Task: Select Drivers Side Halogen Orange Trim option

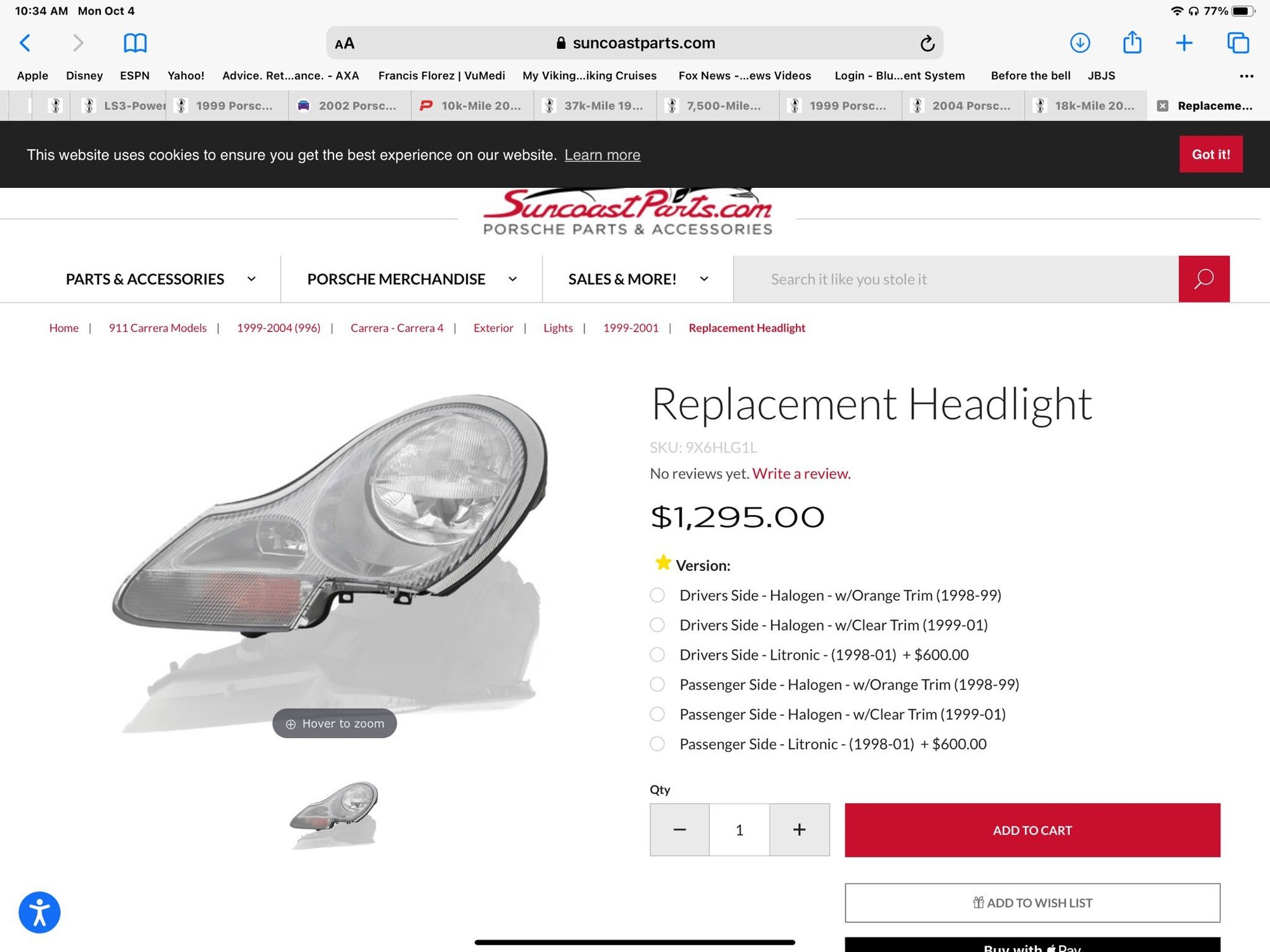Action: 657,595
